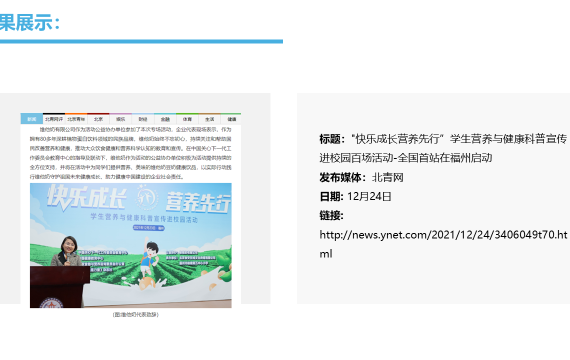Switch to the 北京 tab

[99, 119]
